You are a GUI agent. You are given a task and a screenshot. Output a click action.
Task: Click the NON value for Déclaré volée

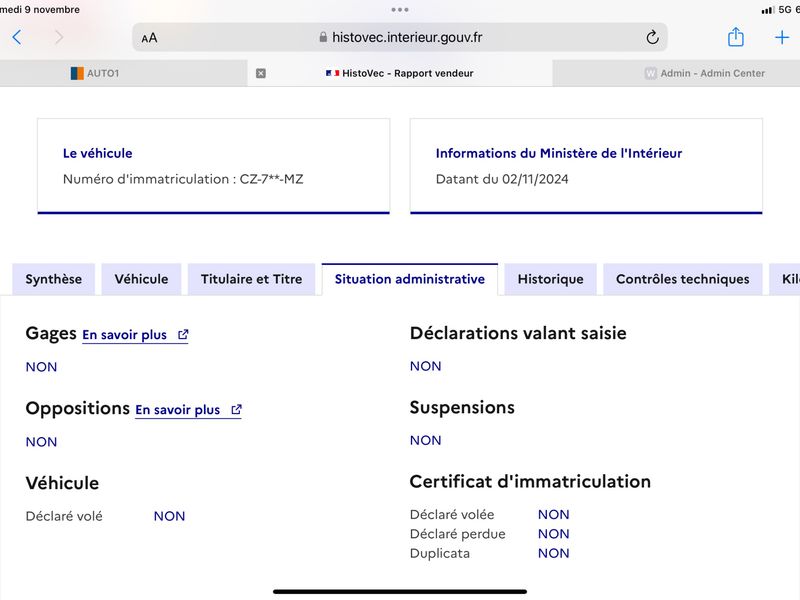pos(554,514)
